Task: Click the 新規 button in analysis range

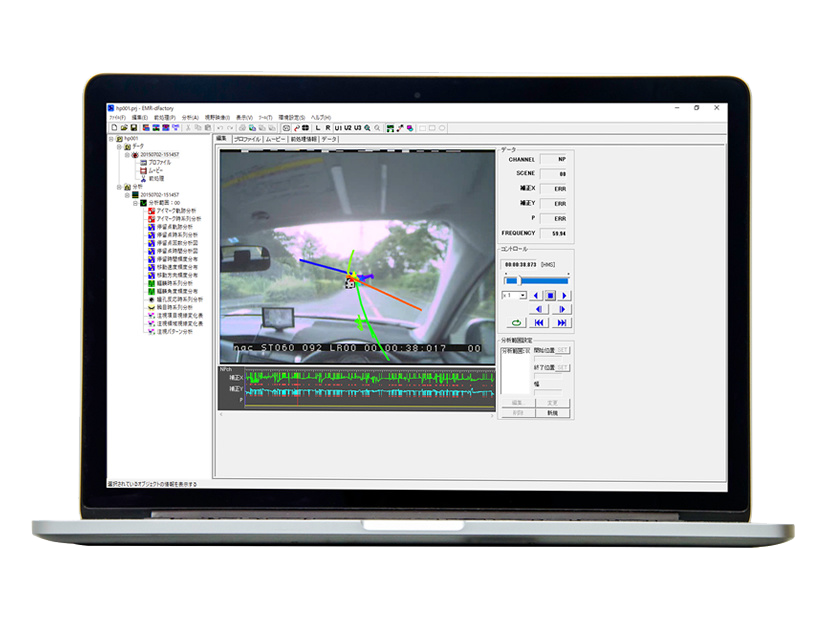Action: [x=552, y=412]
